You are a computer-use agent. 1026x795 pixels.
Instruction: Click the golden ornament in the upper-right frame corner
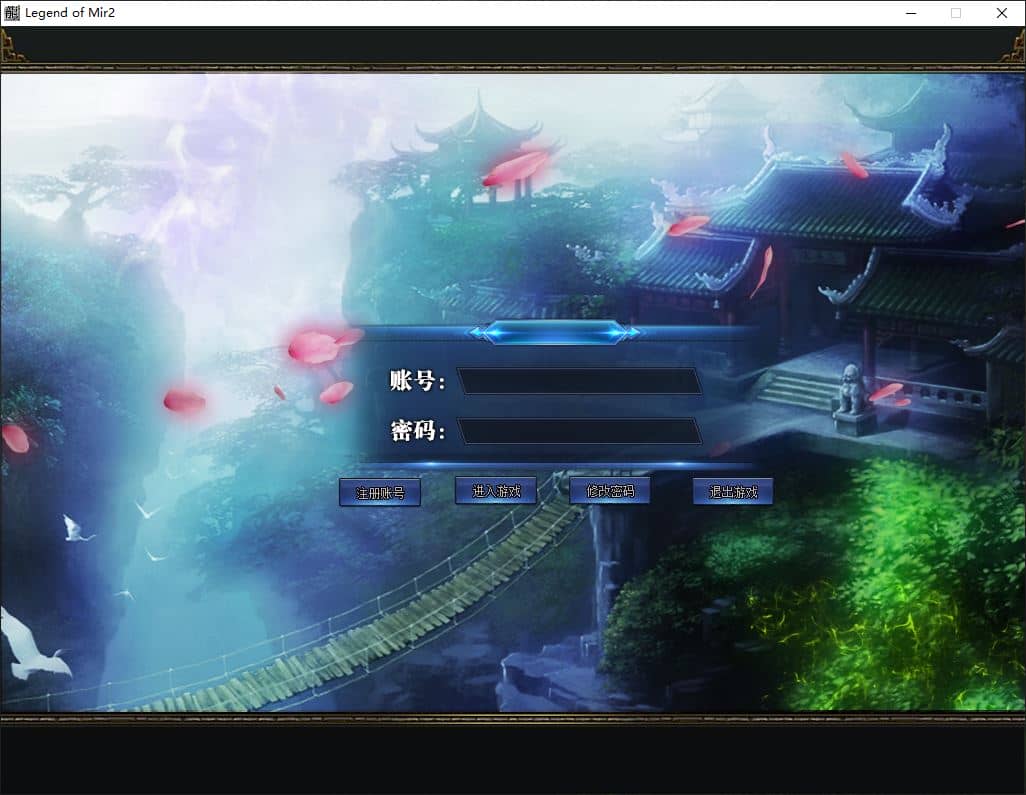pos(1013,47)
